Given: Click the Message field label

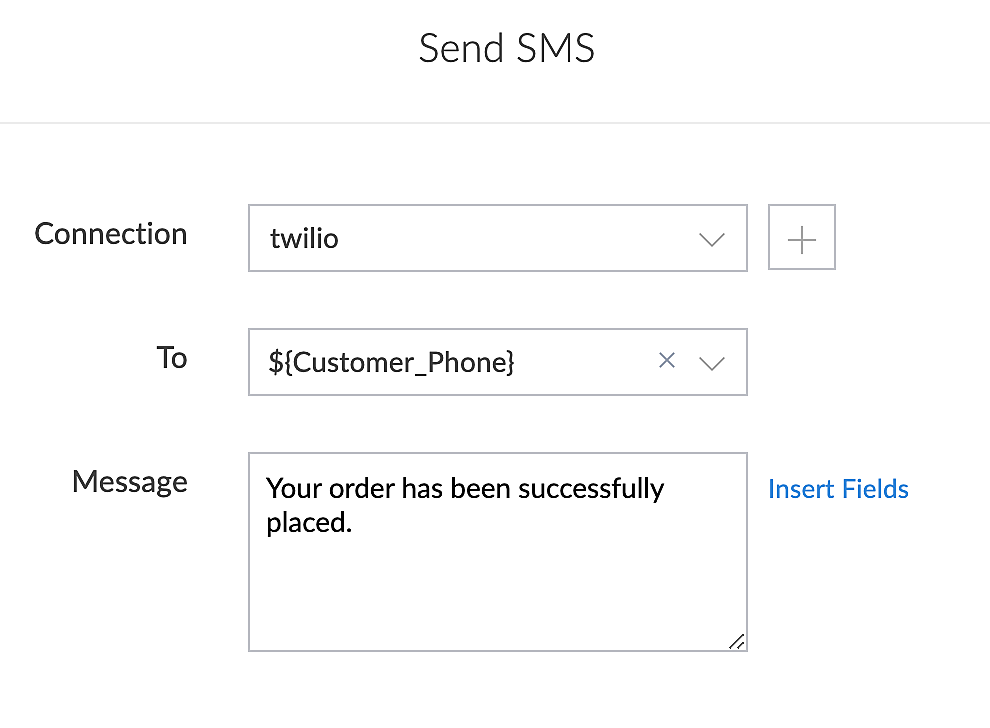Looking at the screenshot, I should 129,482.
